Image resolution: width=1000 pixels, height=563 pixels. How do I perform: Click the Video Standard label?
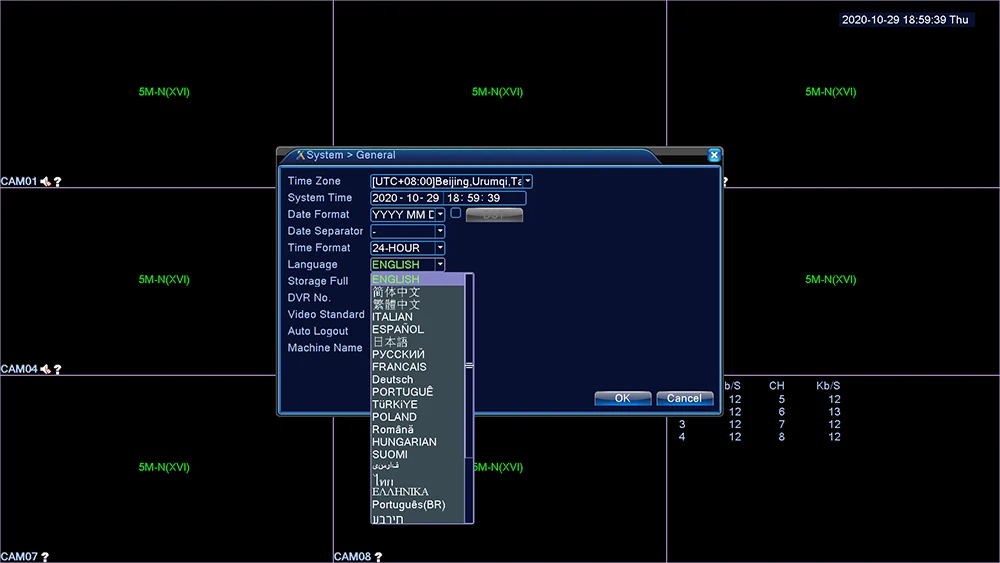point(326,314)
